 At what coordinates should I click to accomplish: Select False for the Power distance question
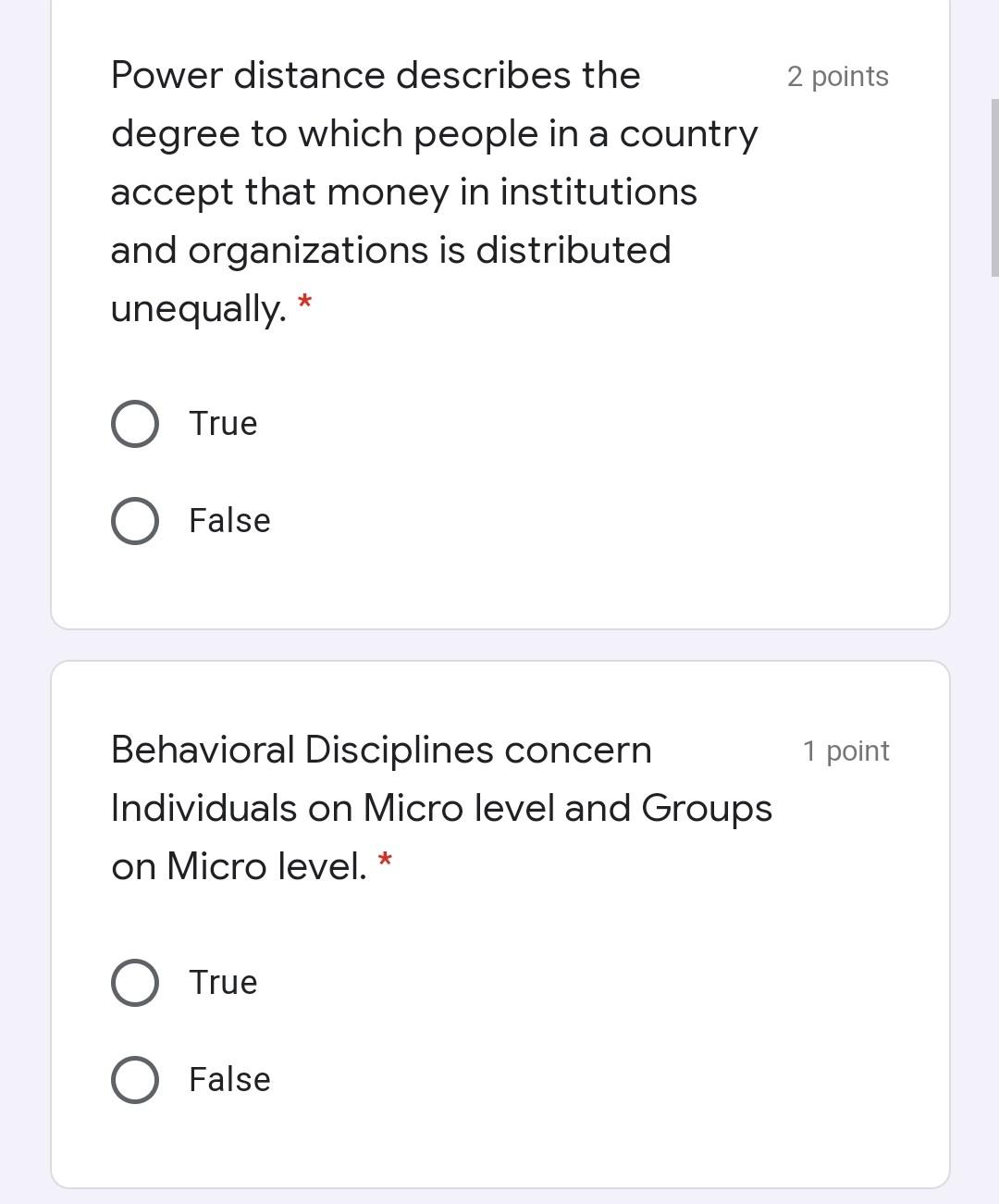click(134, 520)
